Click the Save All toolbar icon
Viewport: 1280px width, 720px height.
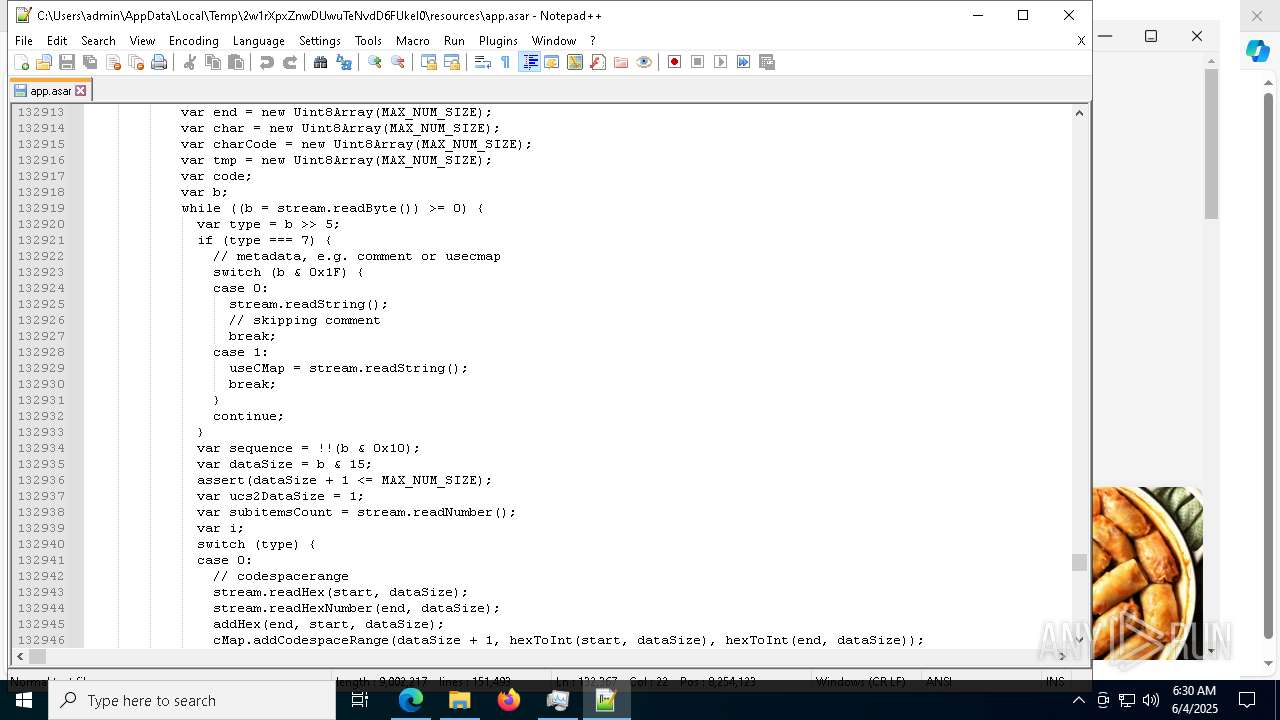pyautogui.click(x=90, y=62)
